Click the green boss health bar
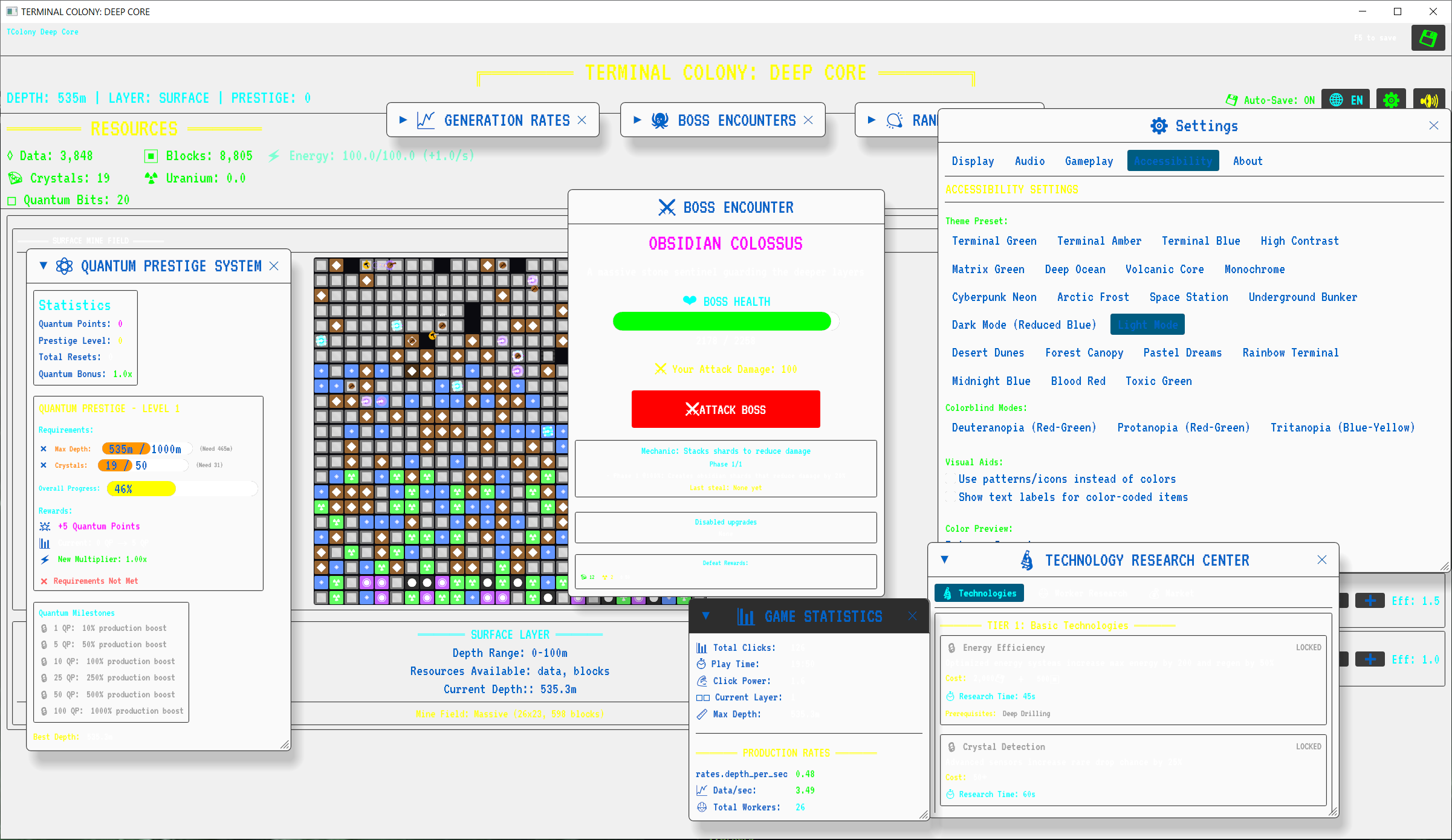Viewport: 1452px width, 840px height. tap(722, 321)
